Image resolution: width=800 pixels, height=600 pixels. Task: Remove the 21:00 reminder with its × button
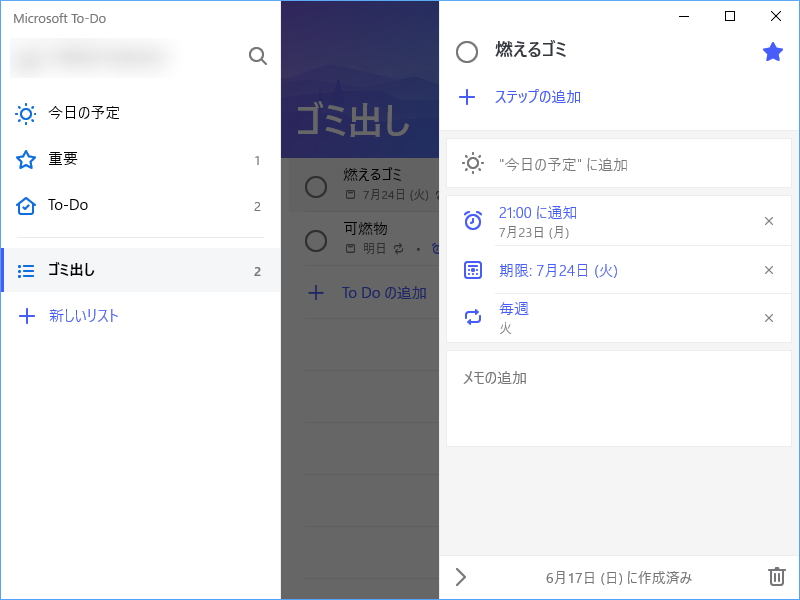[x=769, y=221]
